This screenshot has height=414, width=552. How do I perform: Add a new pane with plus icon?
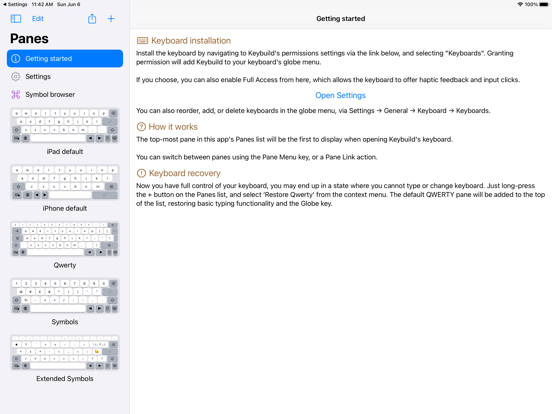point(111,19)
